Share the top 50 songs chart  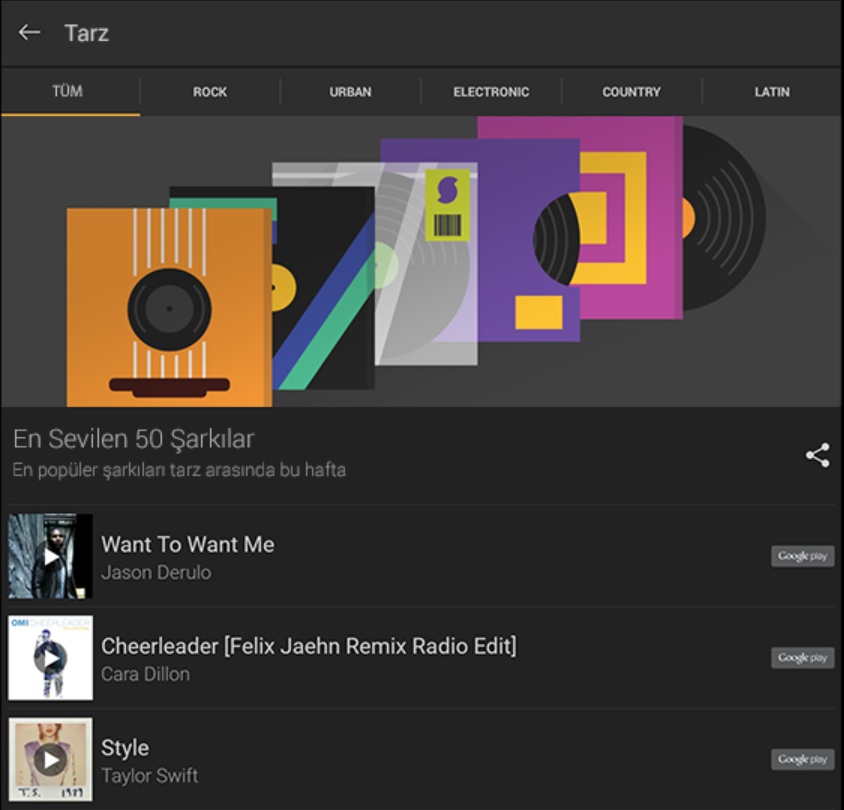point(817,455)
